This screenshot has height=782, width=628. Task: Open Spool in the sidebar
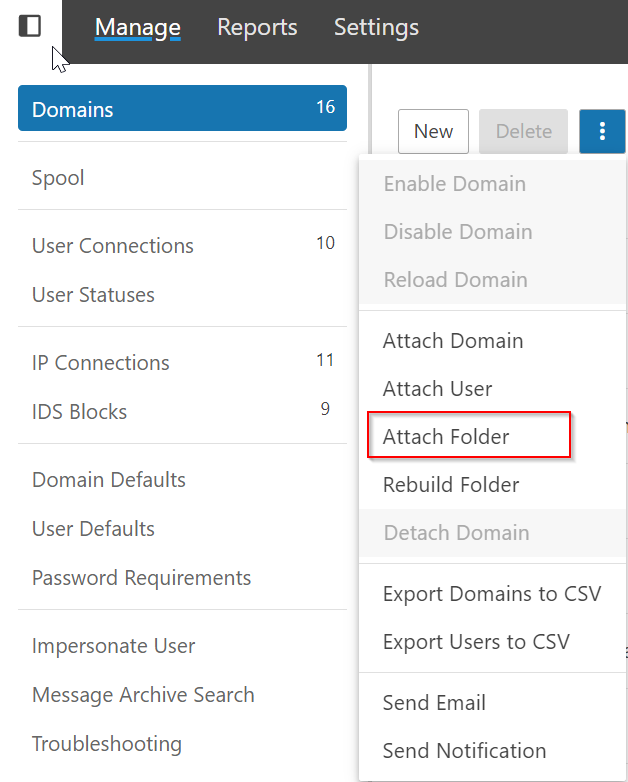pos(58,178)
